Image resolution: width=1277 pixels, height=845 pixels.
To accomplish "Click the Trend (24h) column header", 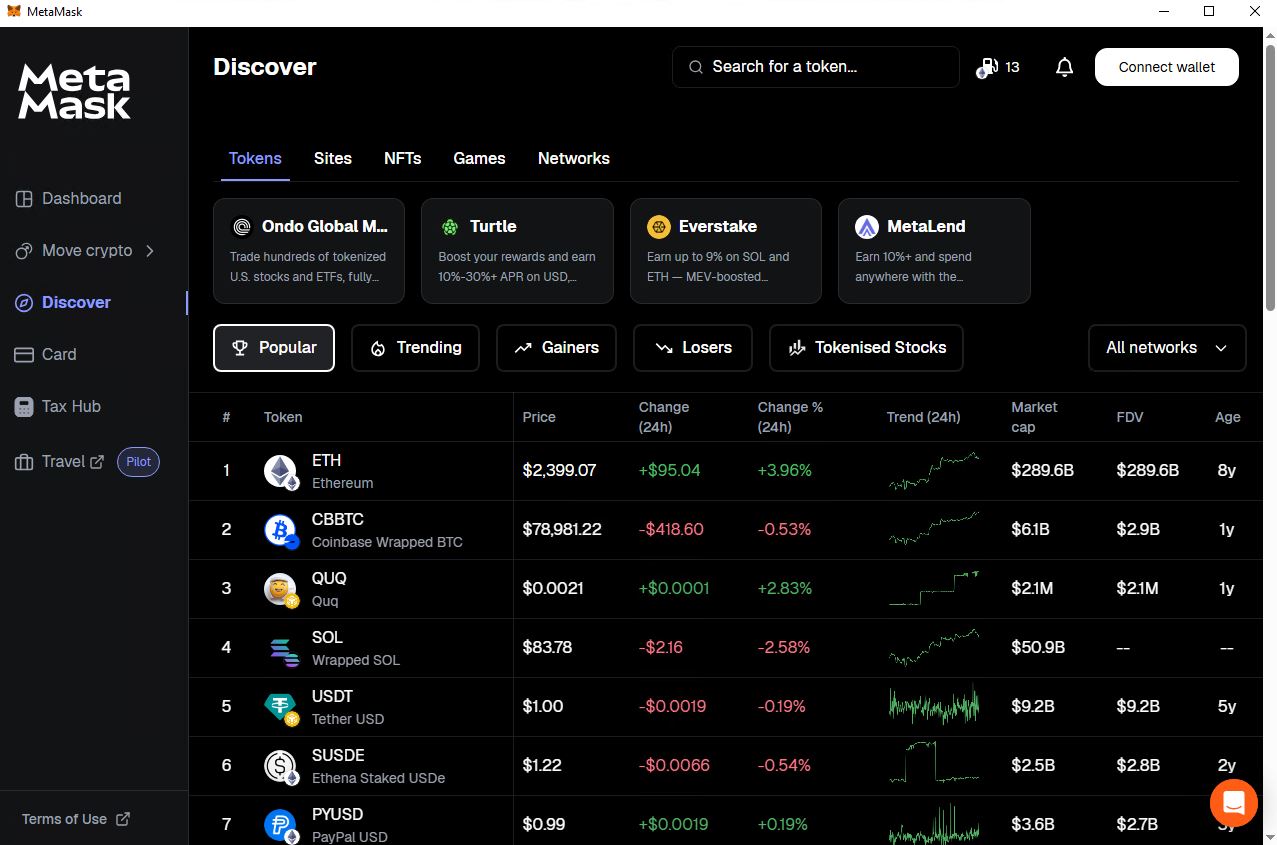I will [923, 417].
